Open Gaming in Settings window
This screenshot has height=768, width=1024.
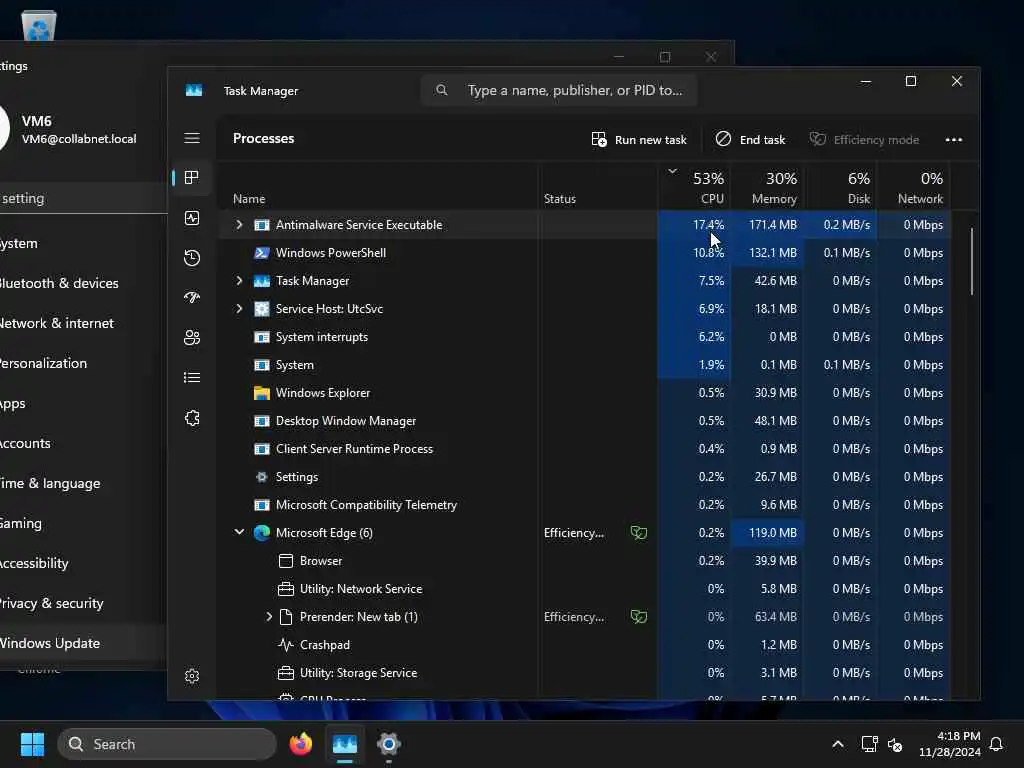(x=21, y=523)
